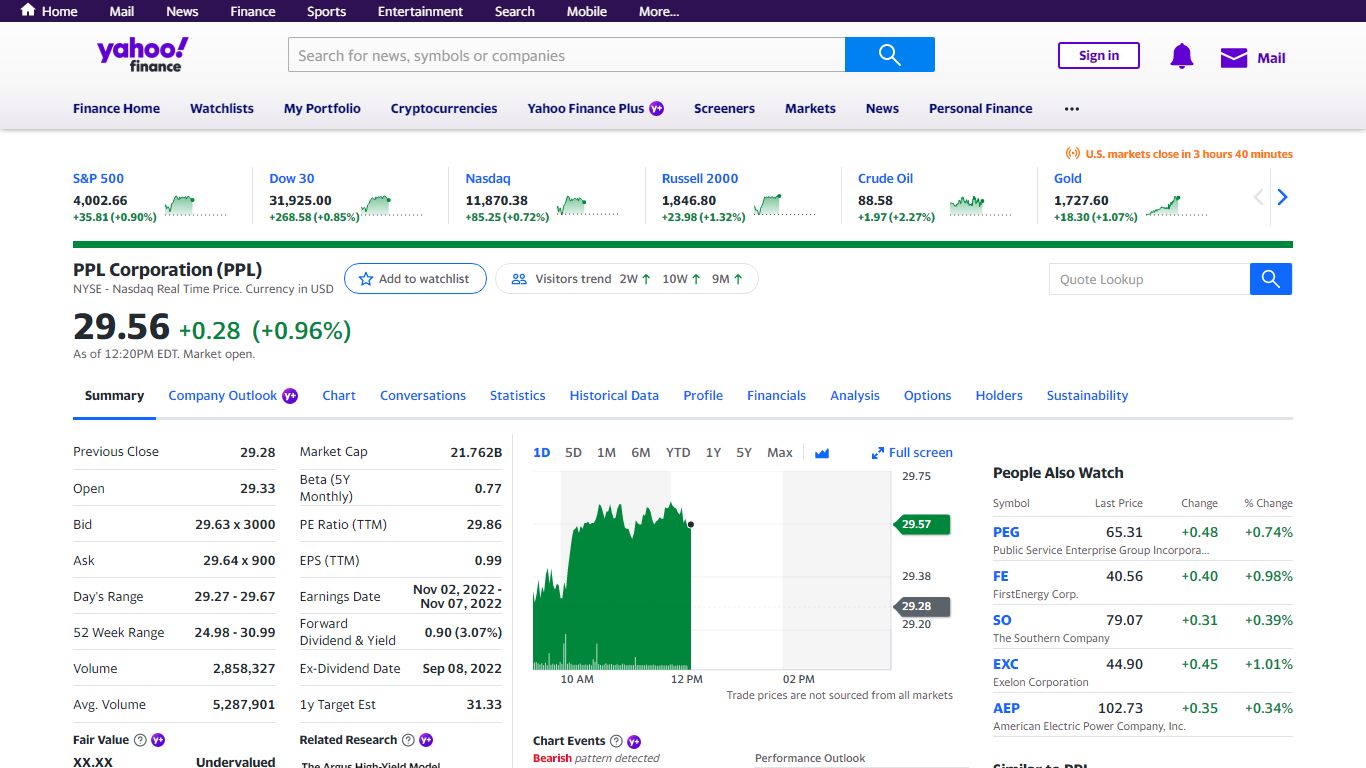This screenshot has height=768, width=1366.
Task: Click the Quote Lookup input field
Action: [1150, 279]
